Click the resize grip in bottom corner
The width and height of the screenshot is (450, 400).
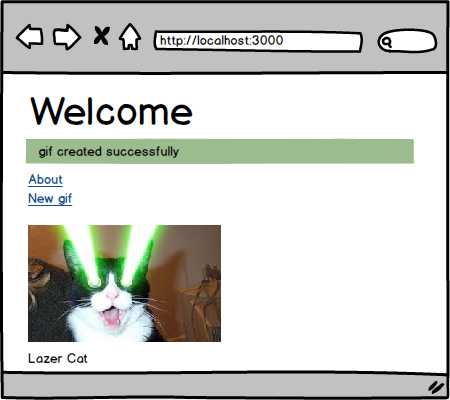(x=436, y=387)
